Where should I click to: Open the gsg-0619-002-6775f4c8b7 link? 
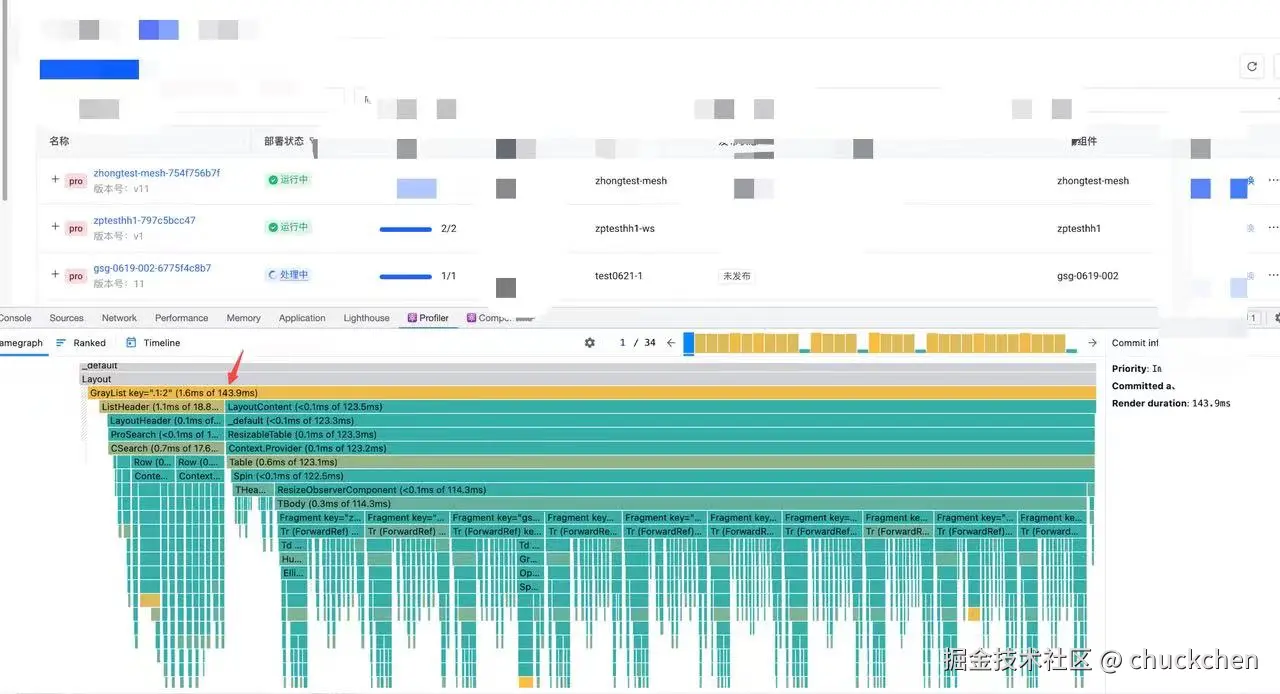click(x=152, y=269)
